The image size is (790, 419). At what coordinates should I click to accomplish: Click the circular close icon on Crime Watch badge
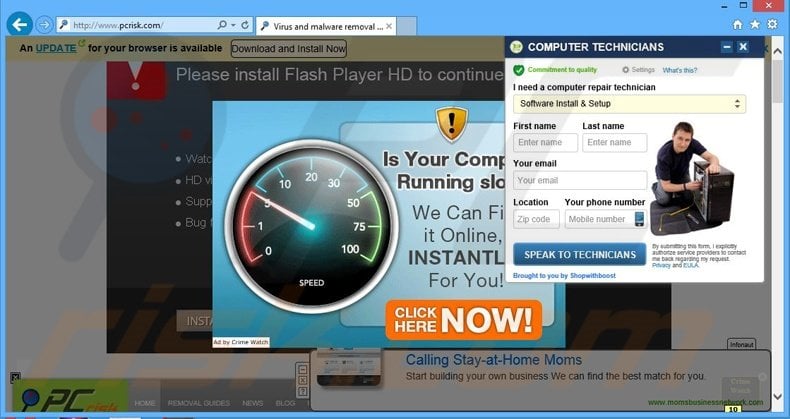pos(762,377)
